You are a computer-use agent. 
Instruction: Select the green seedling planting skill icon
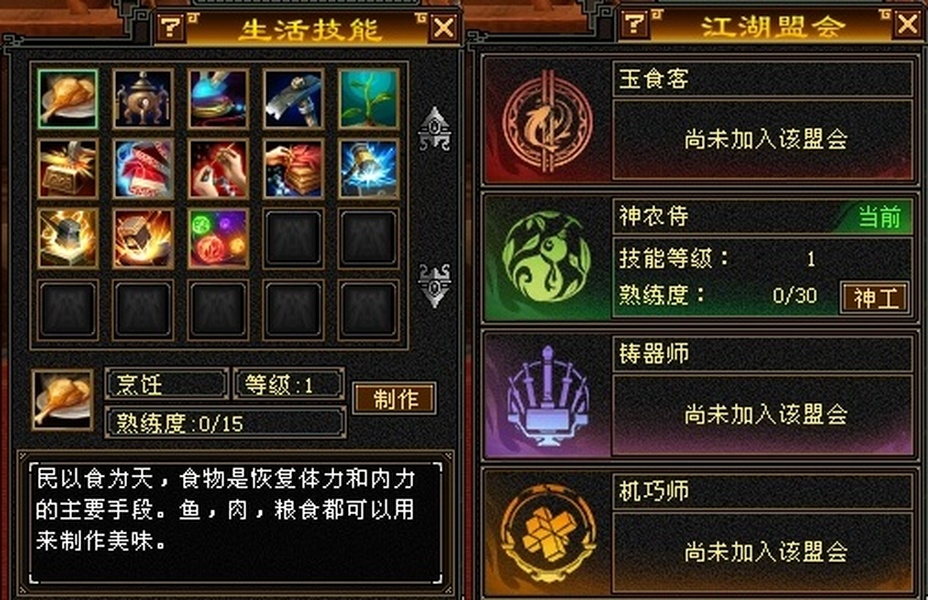[369, 99]
